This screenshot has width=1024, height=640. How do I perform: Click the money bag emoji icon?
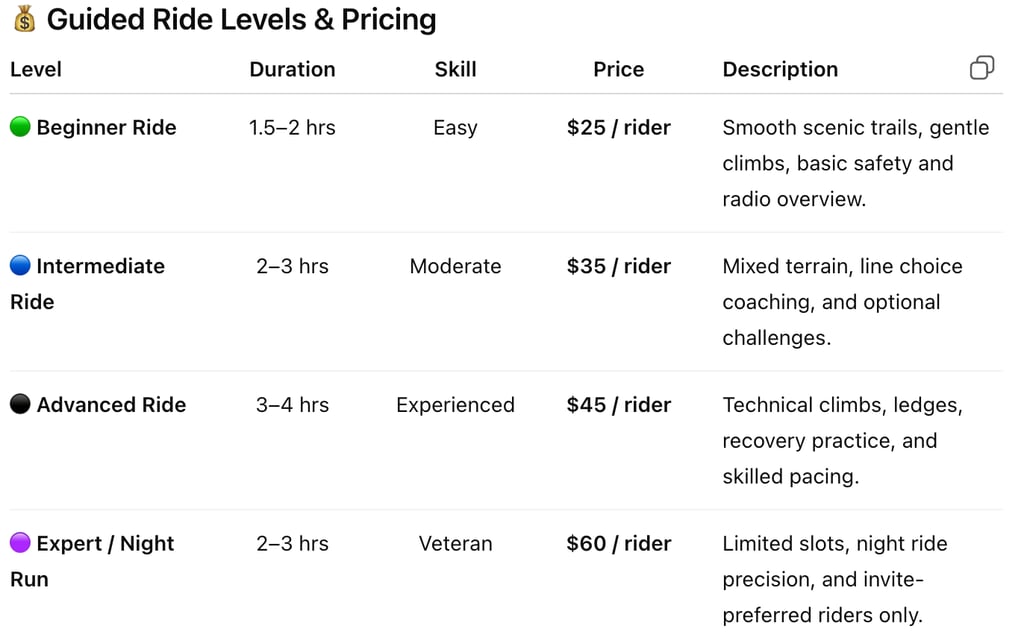click(25, 19)
